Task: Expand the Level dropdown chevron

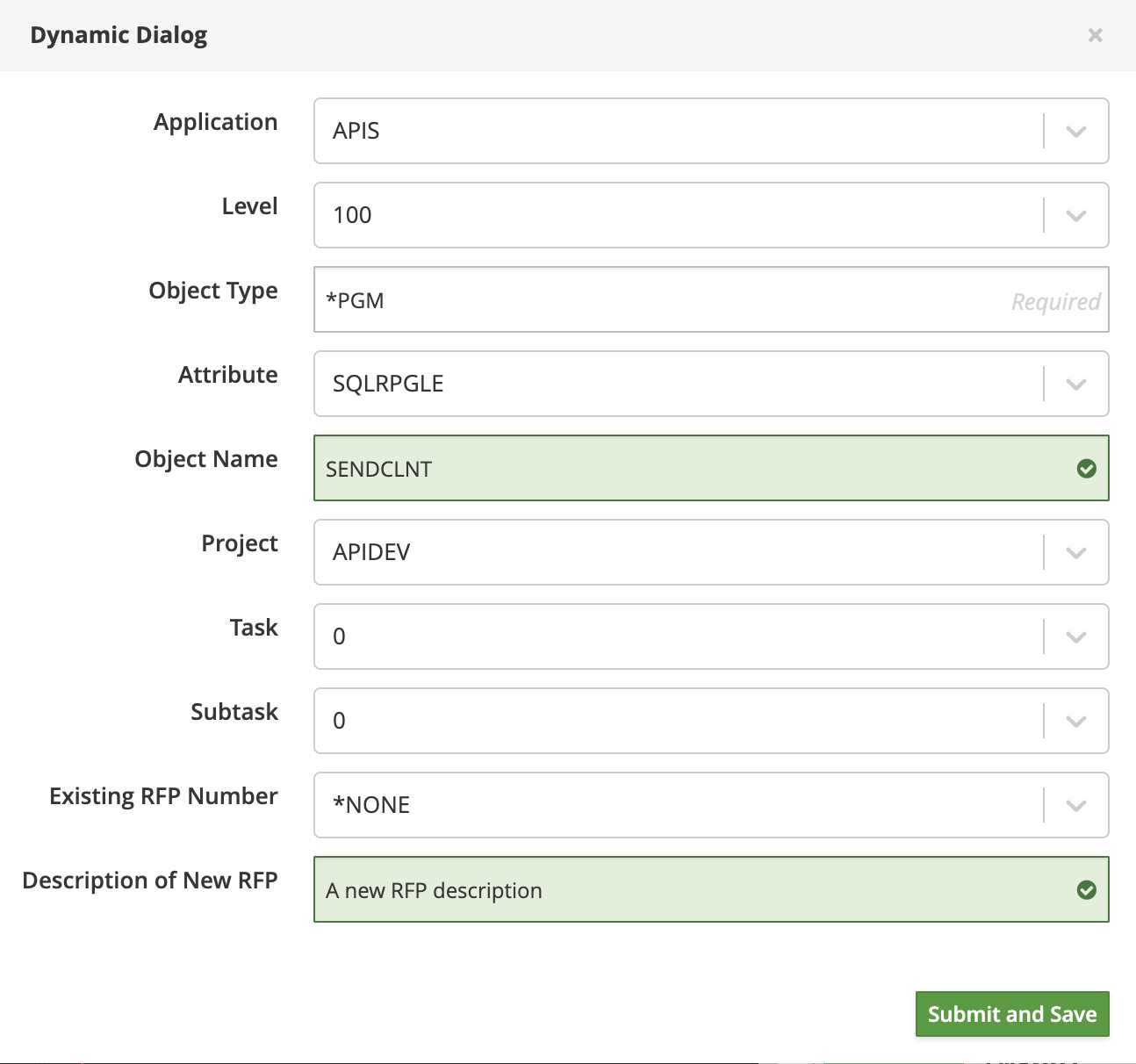Action: (x=1076, y=215)
